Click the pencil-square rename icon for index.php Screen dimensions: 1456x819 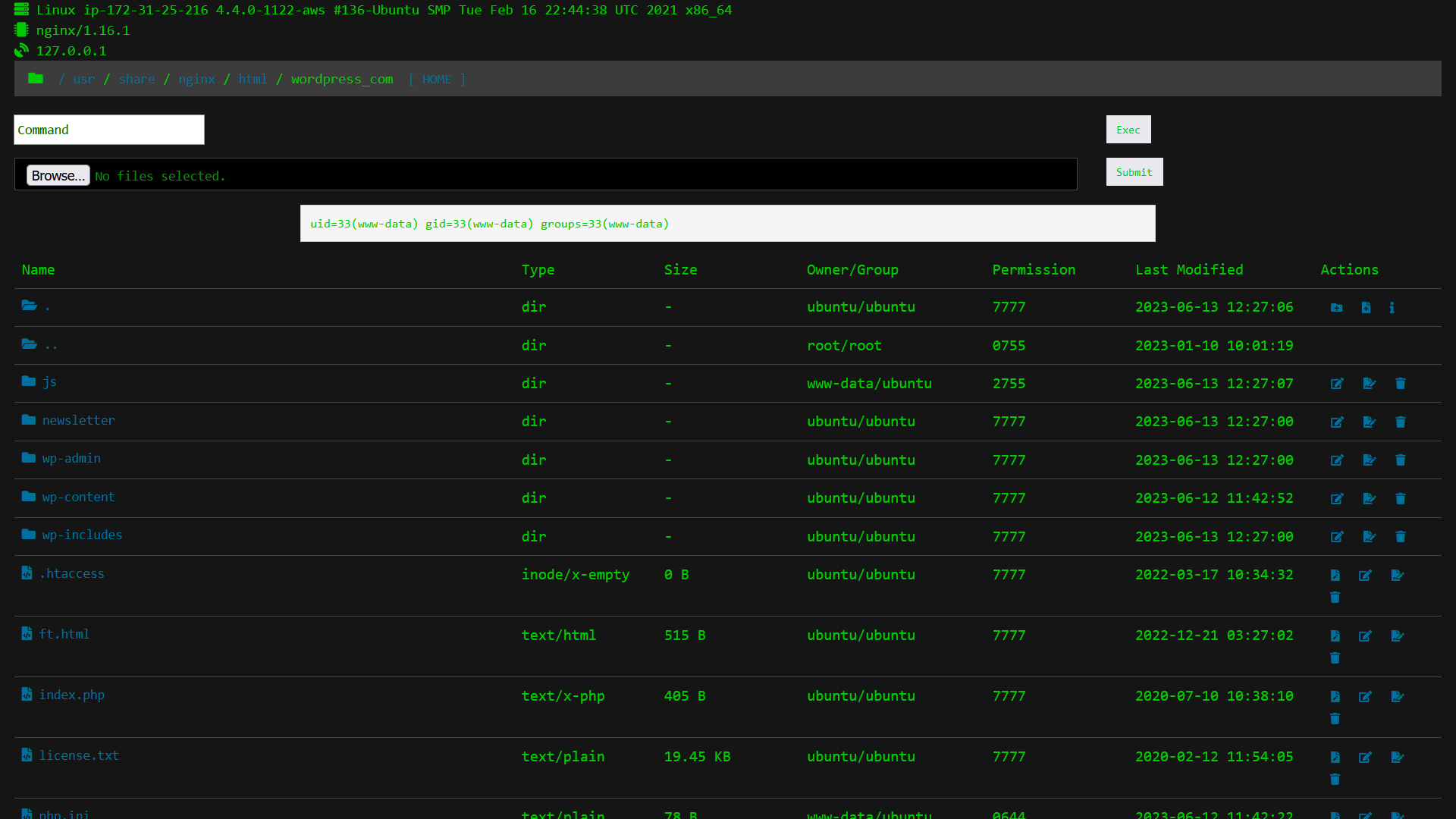(1365, 697)
